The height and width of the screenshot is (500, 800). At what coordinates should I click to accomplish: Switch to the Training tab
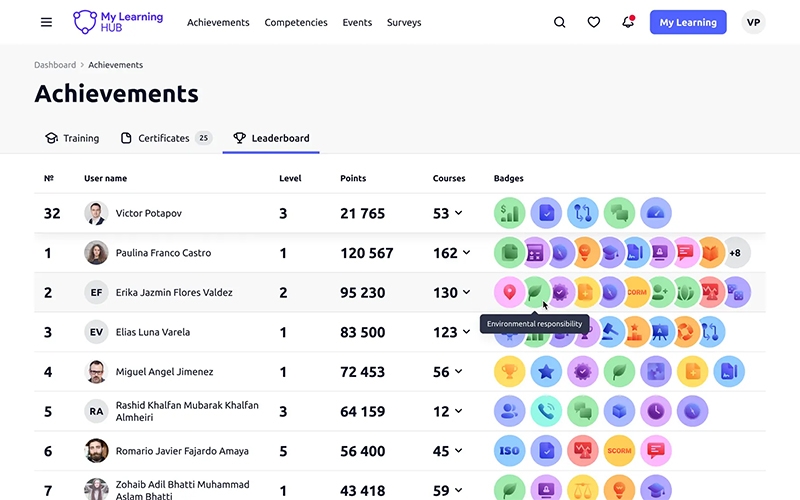pos(72,138)
